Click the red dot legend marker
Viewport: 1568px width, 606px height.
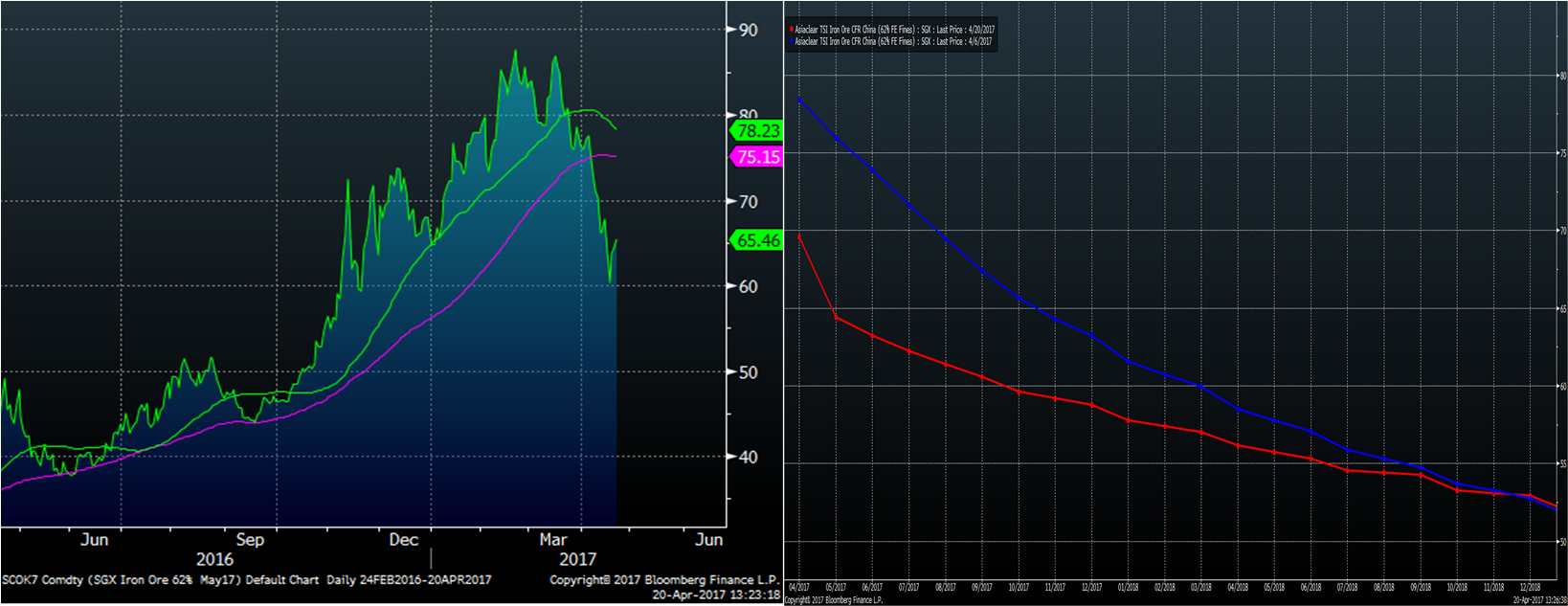pos(792,31)
